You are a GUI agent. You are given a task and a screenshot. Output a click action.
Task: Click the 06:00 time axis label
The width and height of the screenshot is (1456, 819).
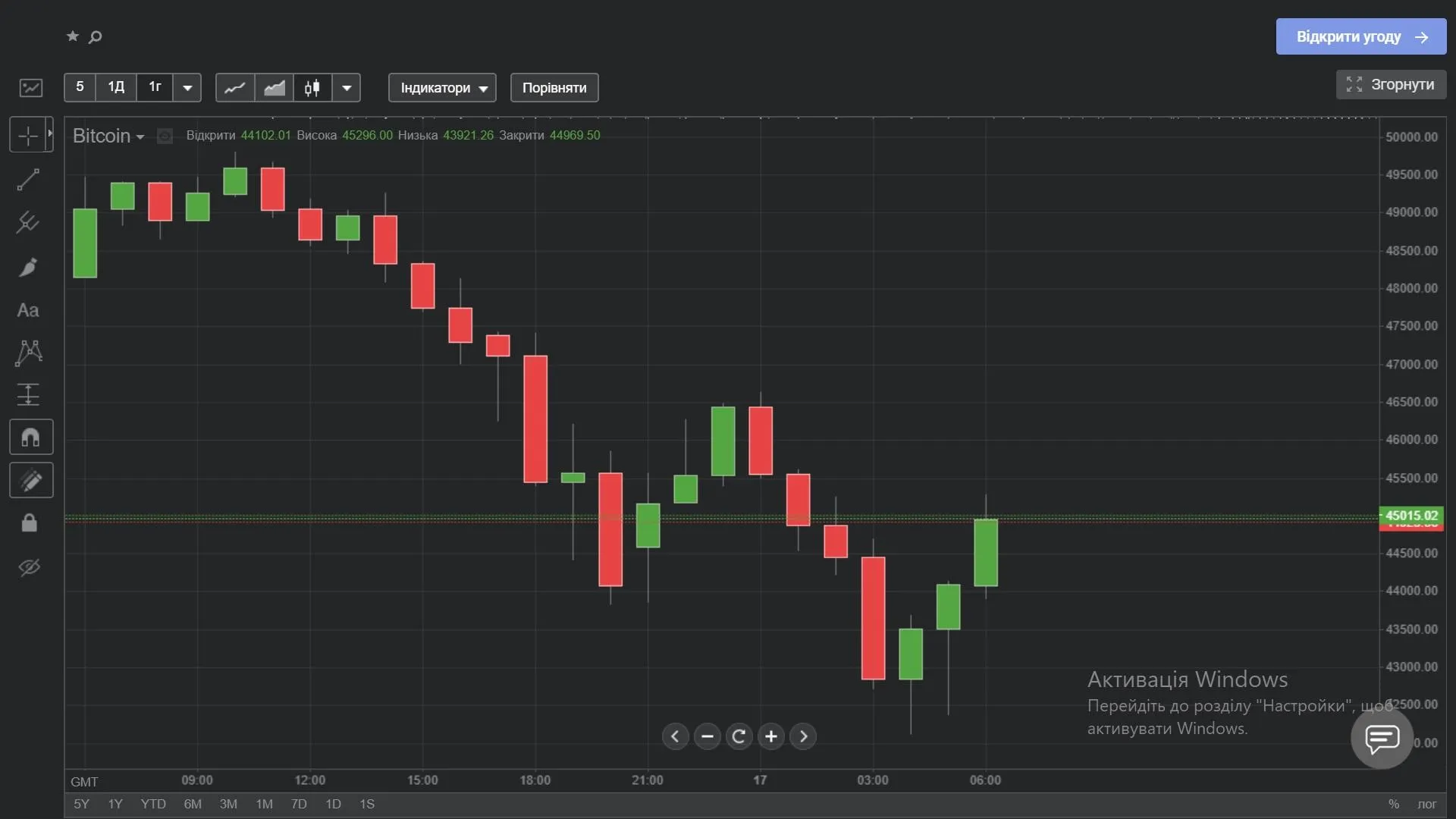(985, 780)
